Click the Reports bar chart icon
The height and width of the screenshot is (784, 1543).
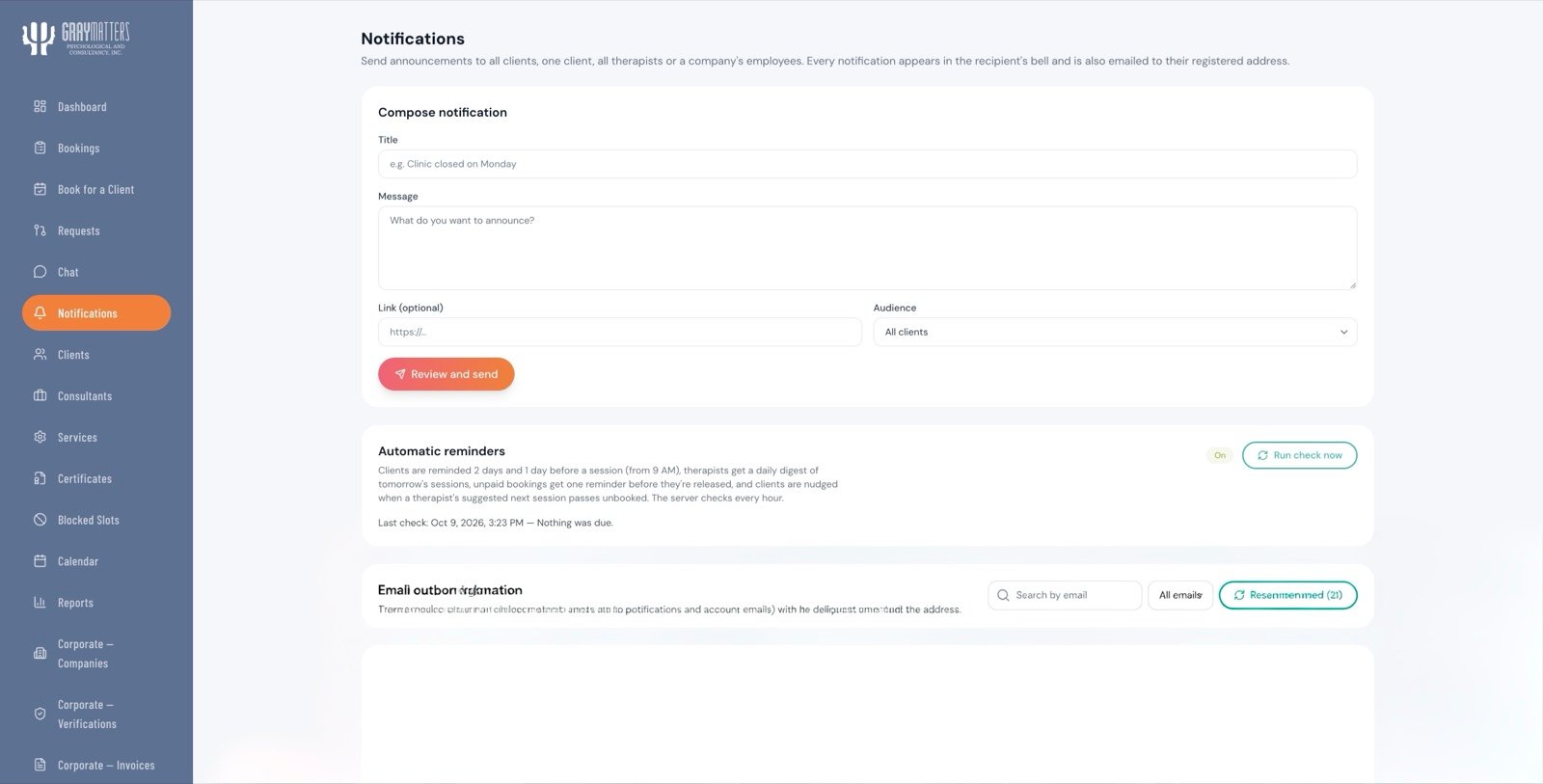tap(40, 602)
